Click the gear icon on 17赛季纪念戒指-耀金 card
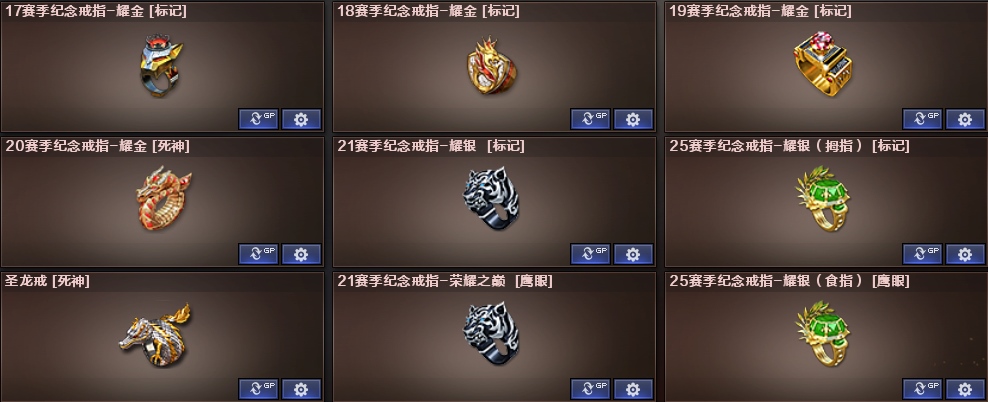The image size is (988, 402). pyautogui.click(x=301, y=119)
